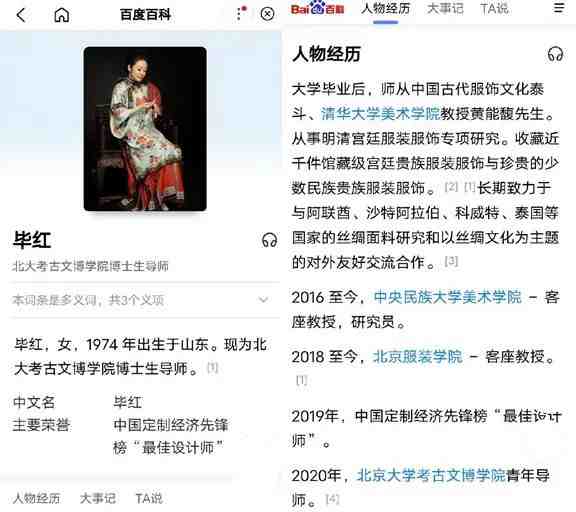
Task: Open the hamburger menu icon
Action: point(559,8)
